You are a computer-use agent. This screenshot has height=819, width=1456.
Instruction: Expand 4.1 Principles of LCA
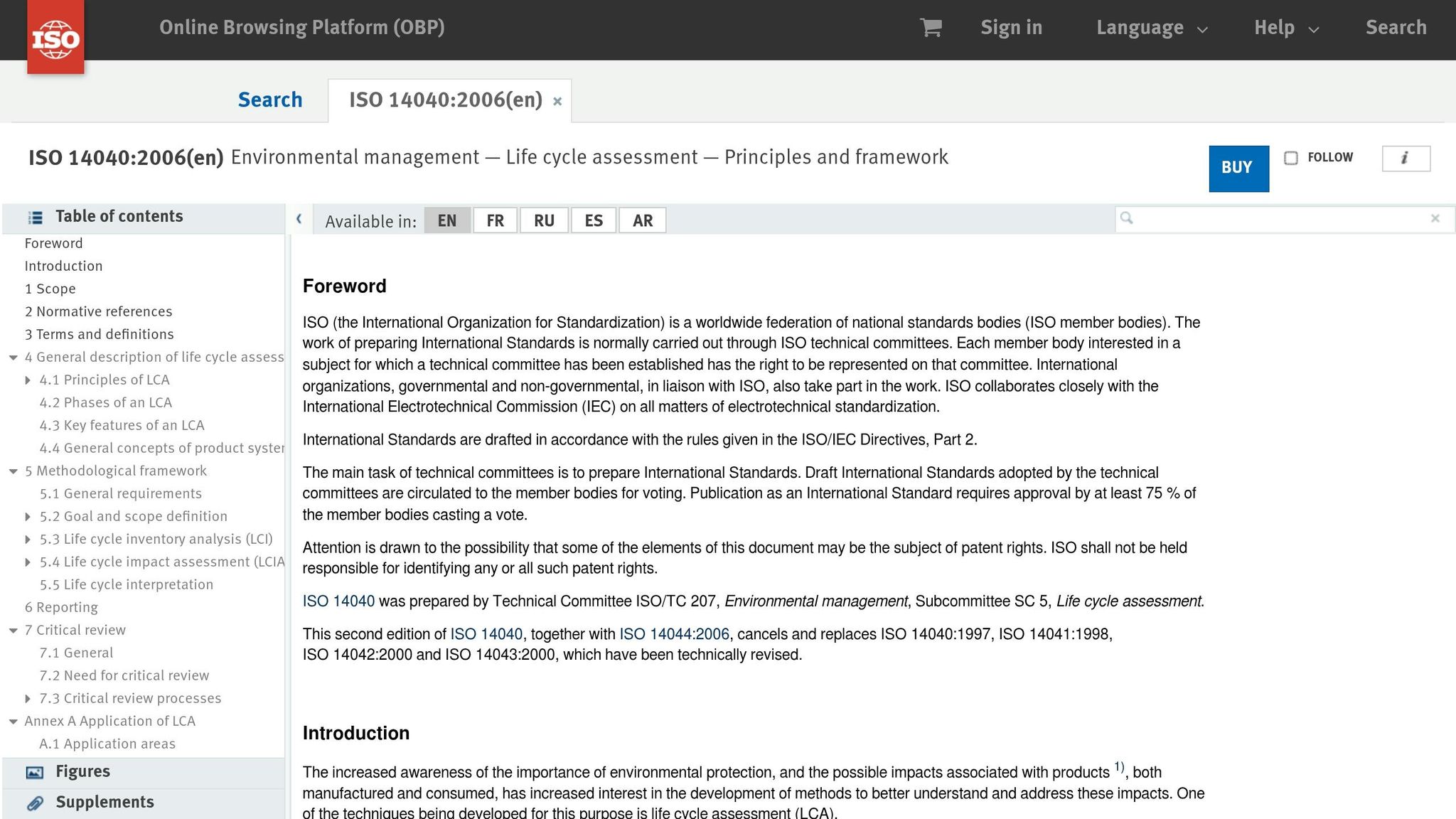click(28, 380)
